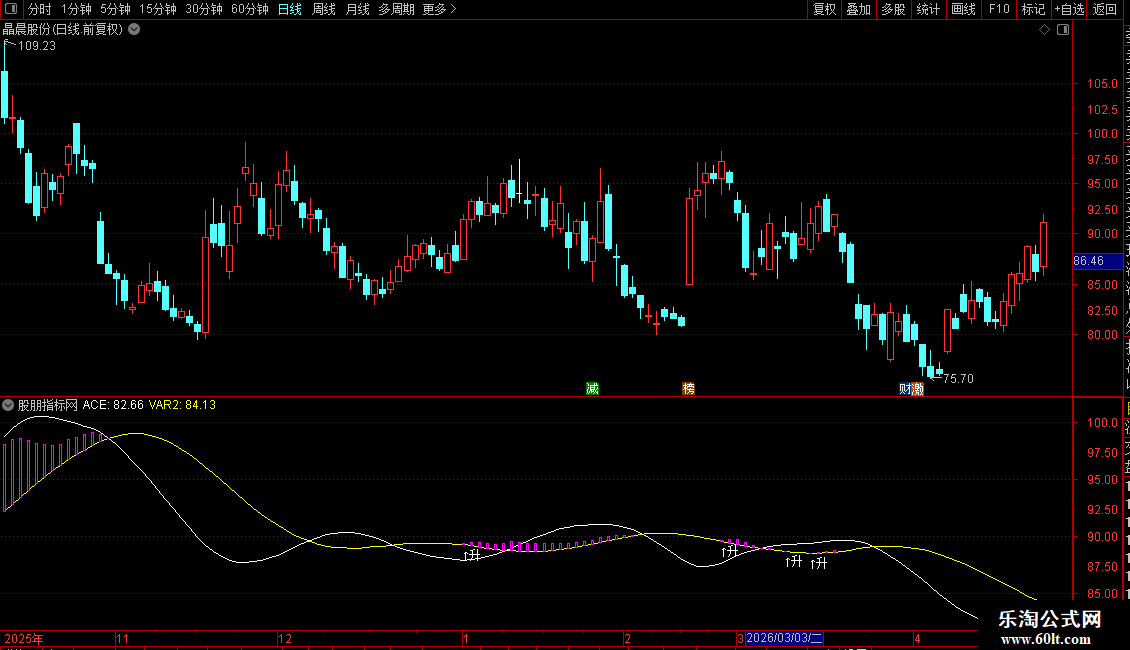Click the 2025年 label on time axis
1130x650 pixels.
tap(24, 638)
